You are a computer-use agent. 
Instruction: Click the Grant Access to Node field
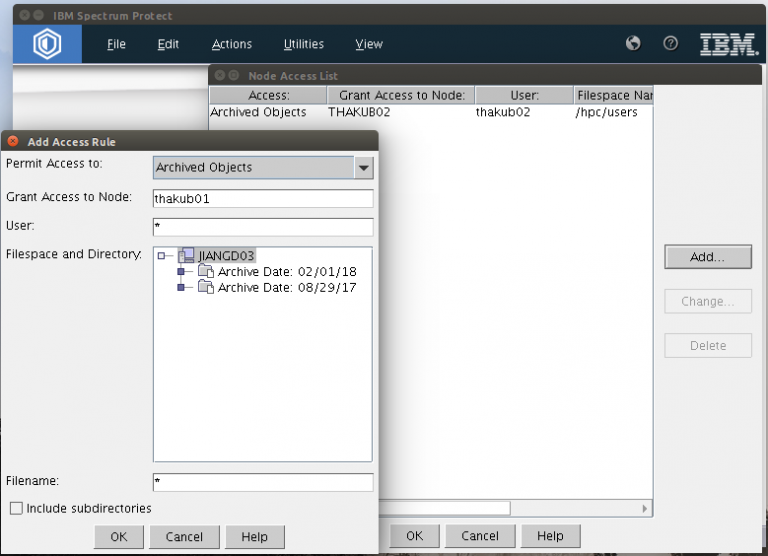263,198
